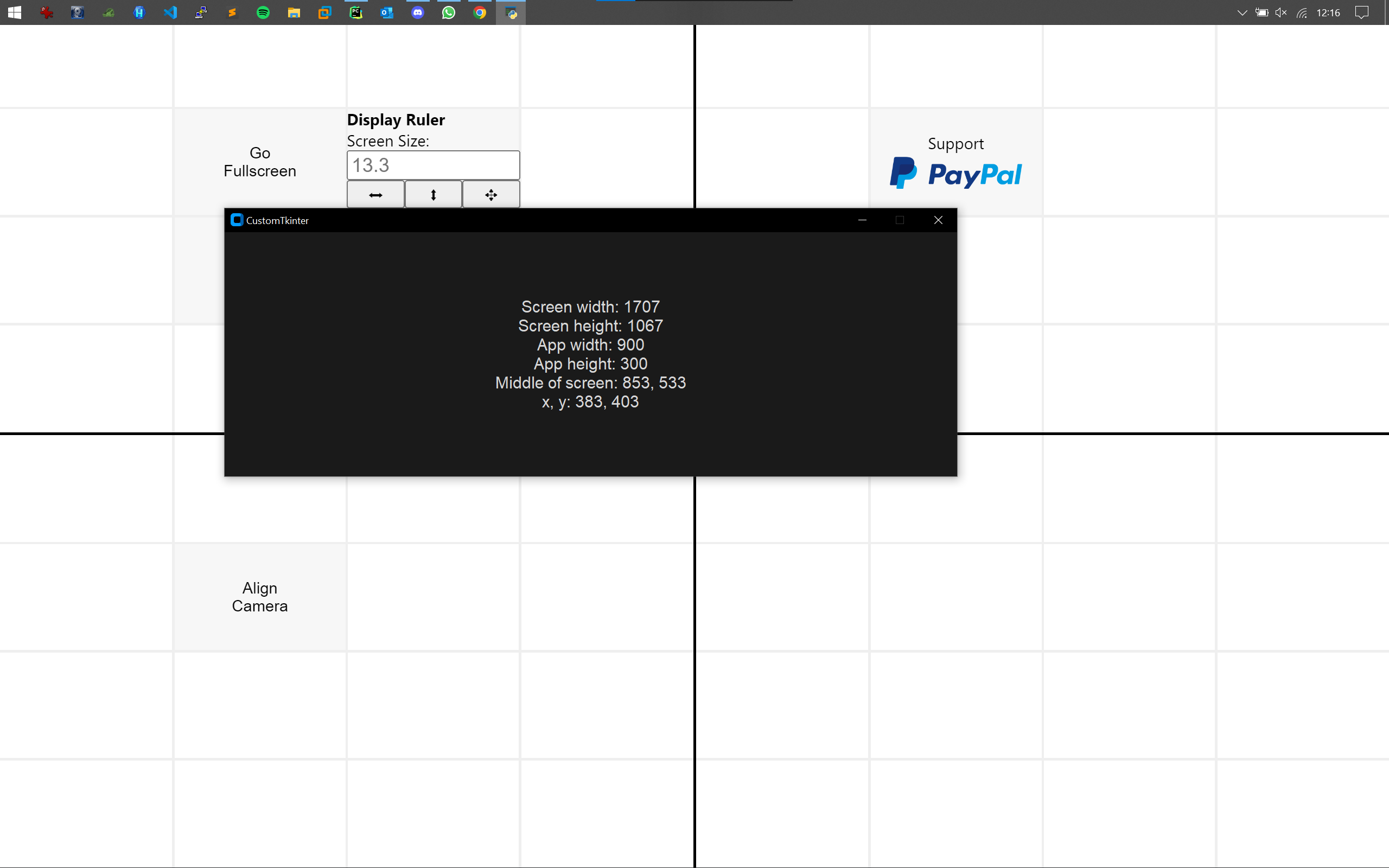1389x868 pixels.
Task: Select the horizontal measure arrow icon
Action: coord(375,194)
